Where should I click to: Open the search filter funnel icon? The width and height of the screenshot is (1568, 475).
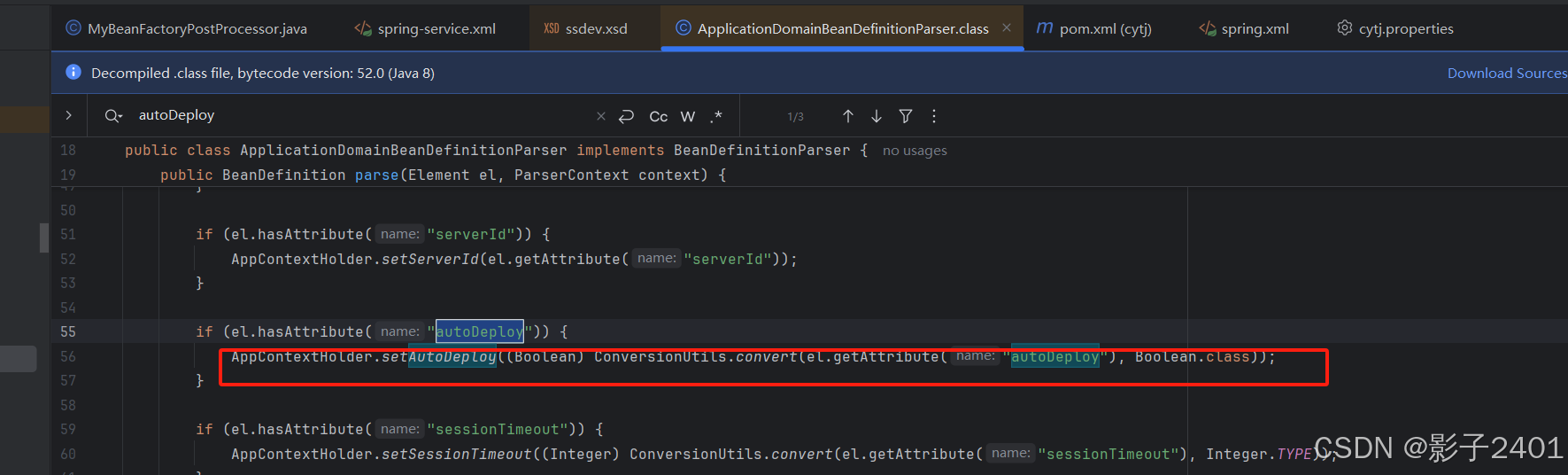(906, 116)
